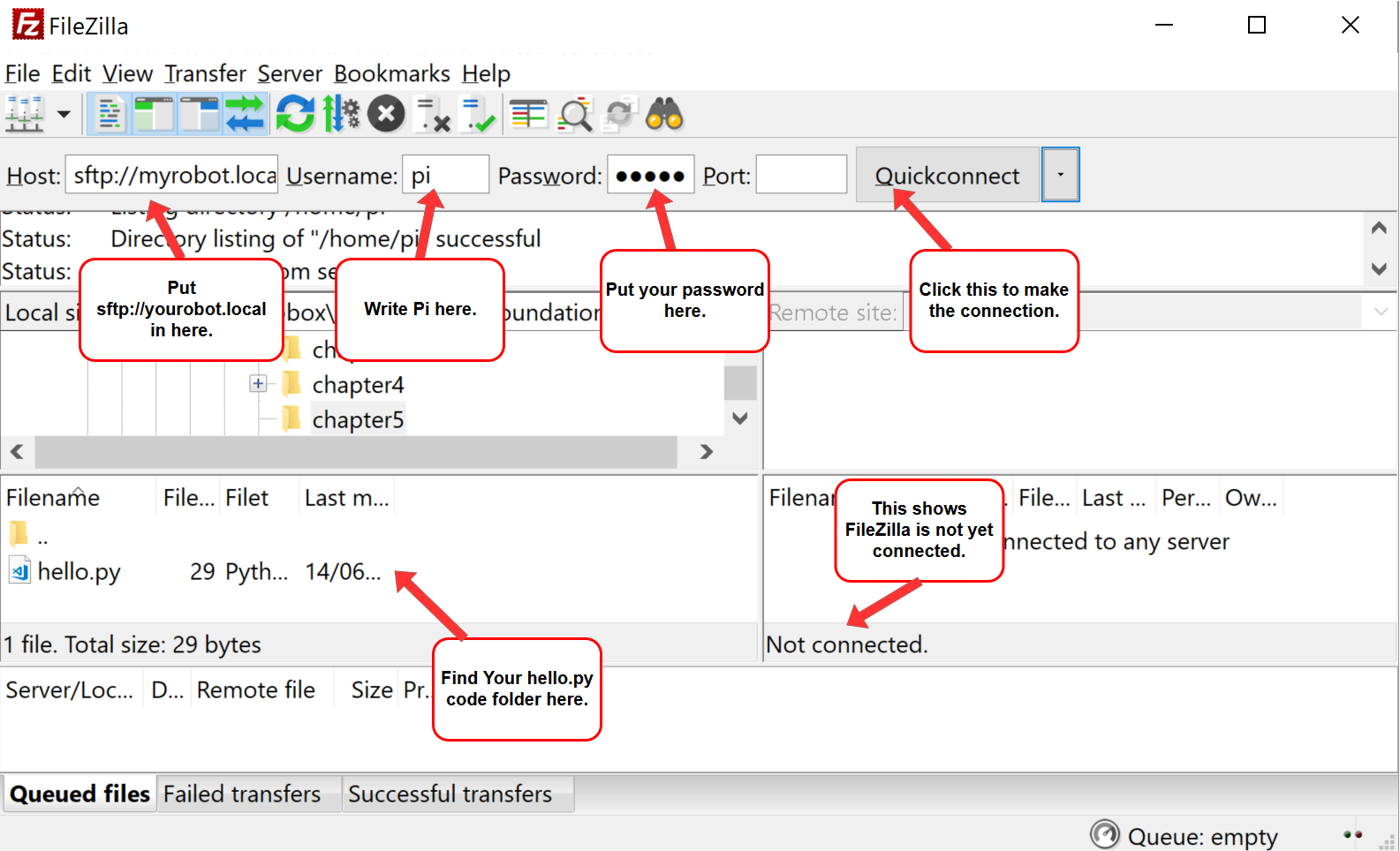The image size is (1400, 851).
Task: Reconnect to last server icon
Action: pos(479,114)
